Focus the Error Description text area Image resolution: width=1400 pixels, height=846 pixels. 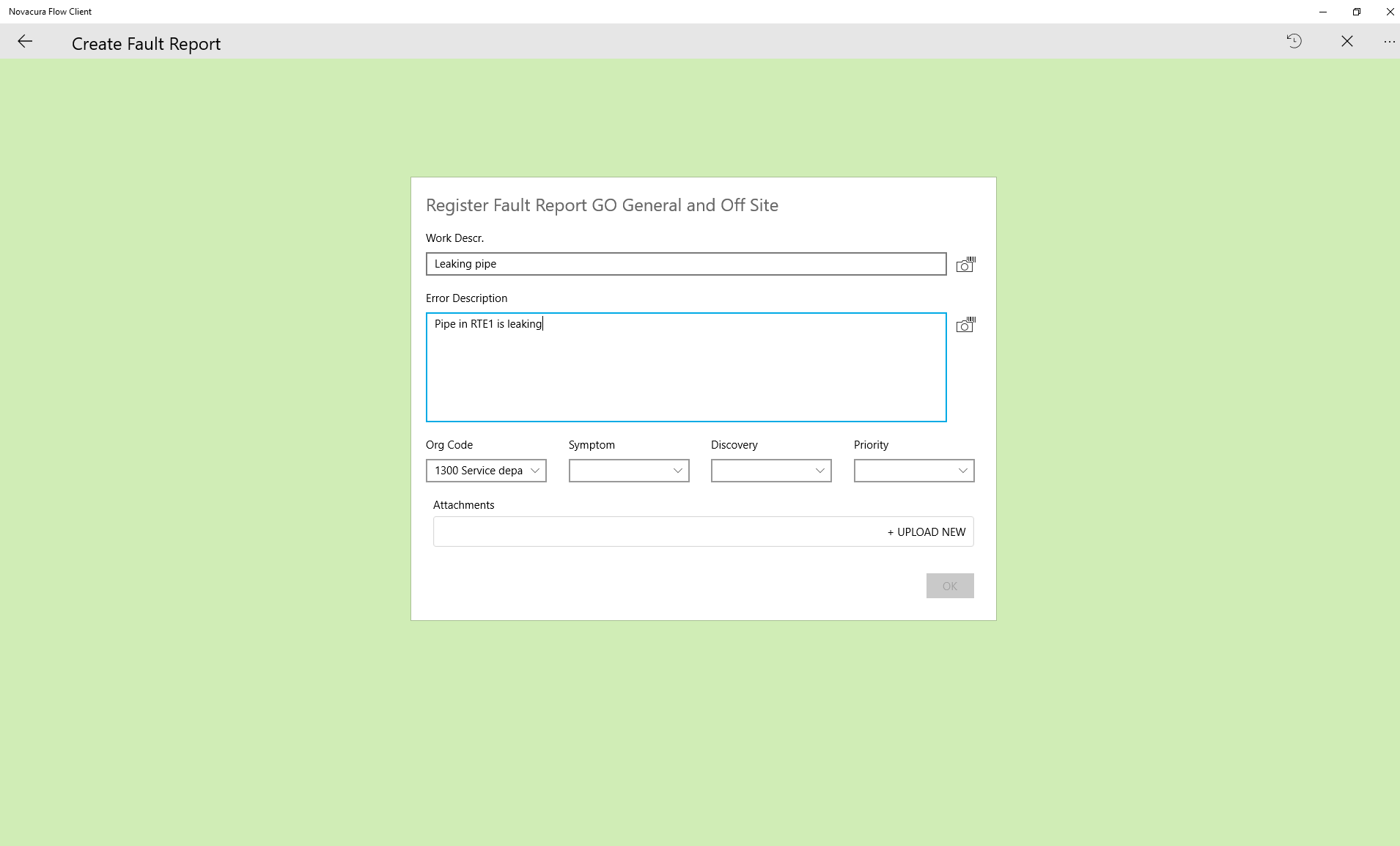click(686, 367)
